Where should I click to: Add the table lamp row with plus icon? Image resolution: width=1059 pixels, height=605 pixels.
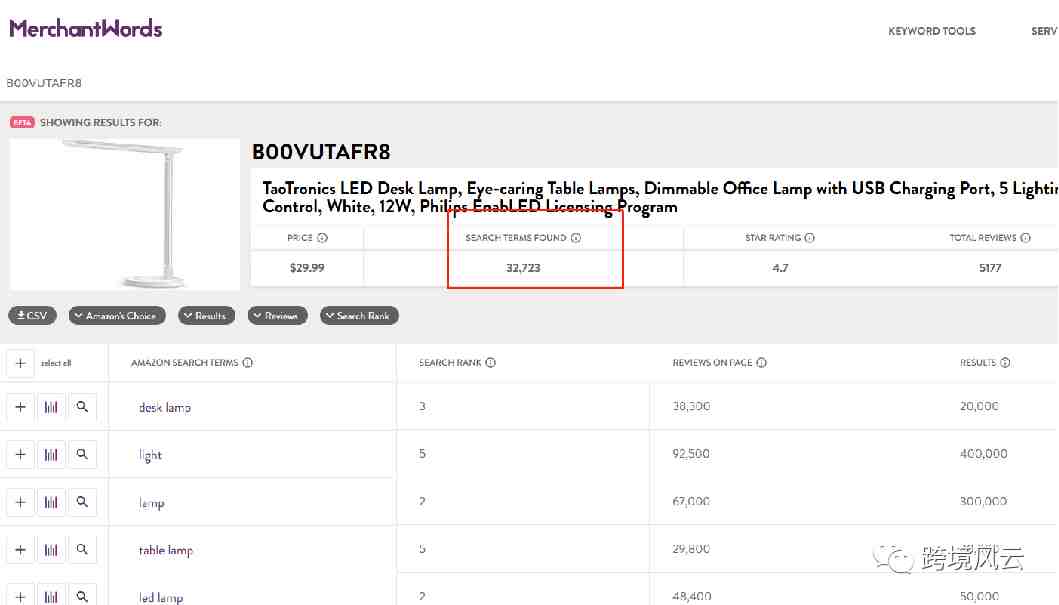click(x=20, y=550)
